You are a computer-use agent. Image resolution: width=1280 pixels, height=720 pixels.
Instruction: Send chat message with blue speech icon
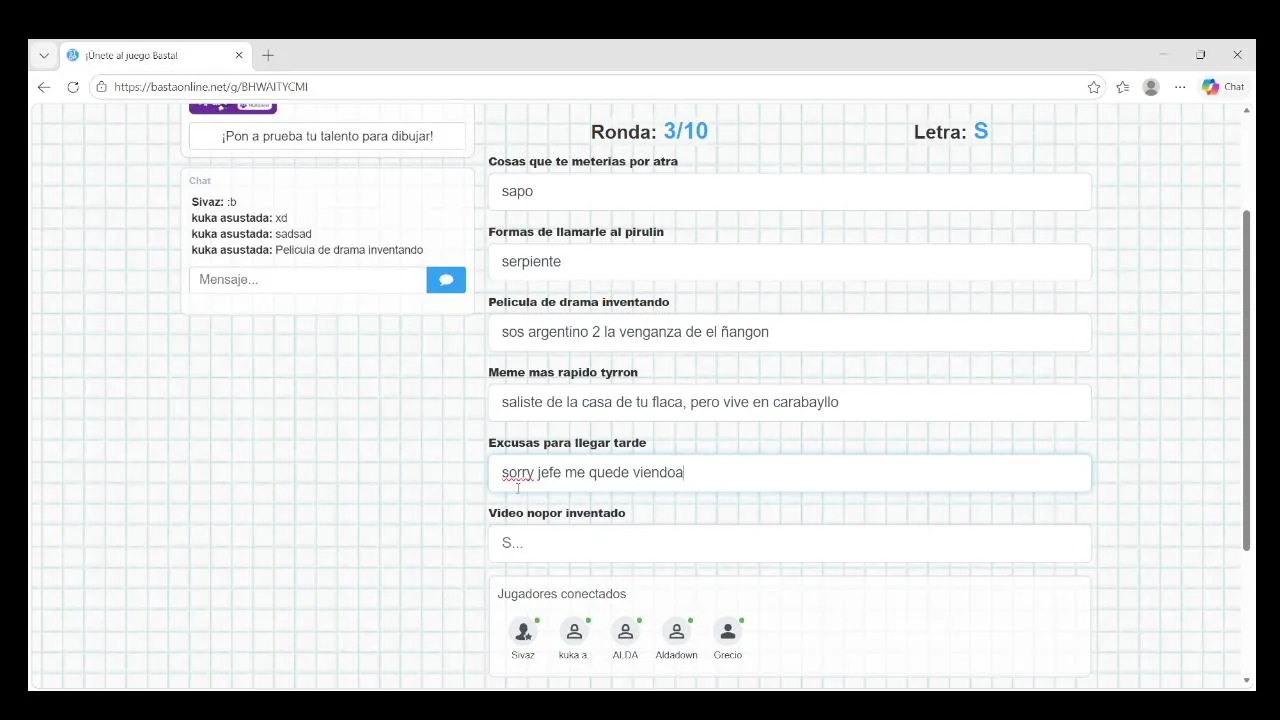[x=446, y=280]
